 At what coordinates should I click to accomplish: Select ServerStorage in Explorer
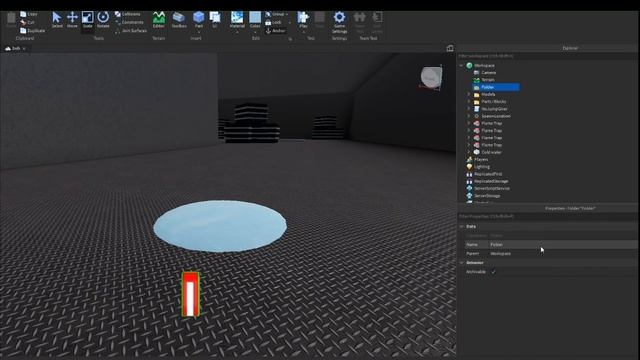(x=487, y=196)
